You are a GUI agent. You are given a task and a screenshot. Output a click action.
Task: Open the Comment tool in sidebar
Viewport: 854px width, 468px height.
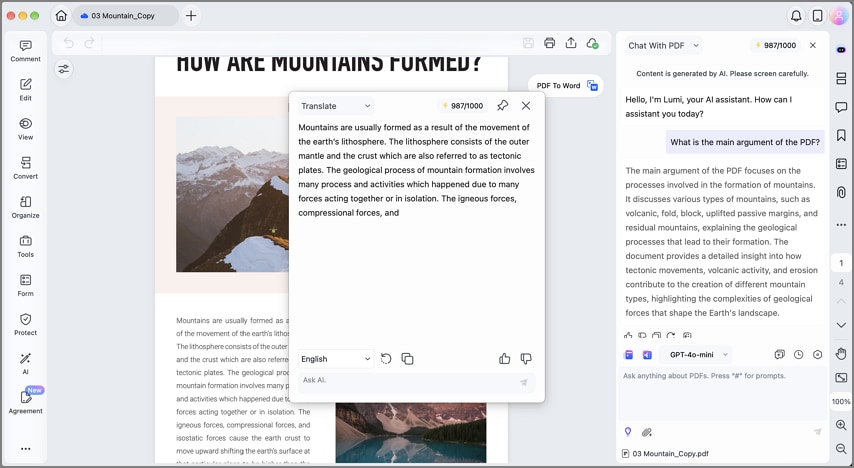26,51
